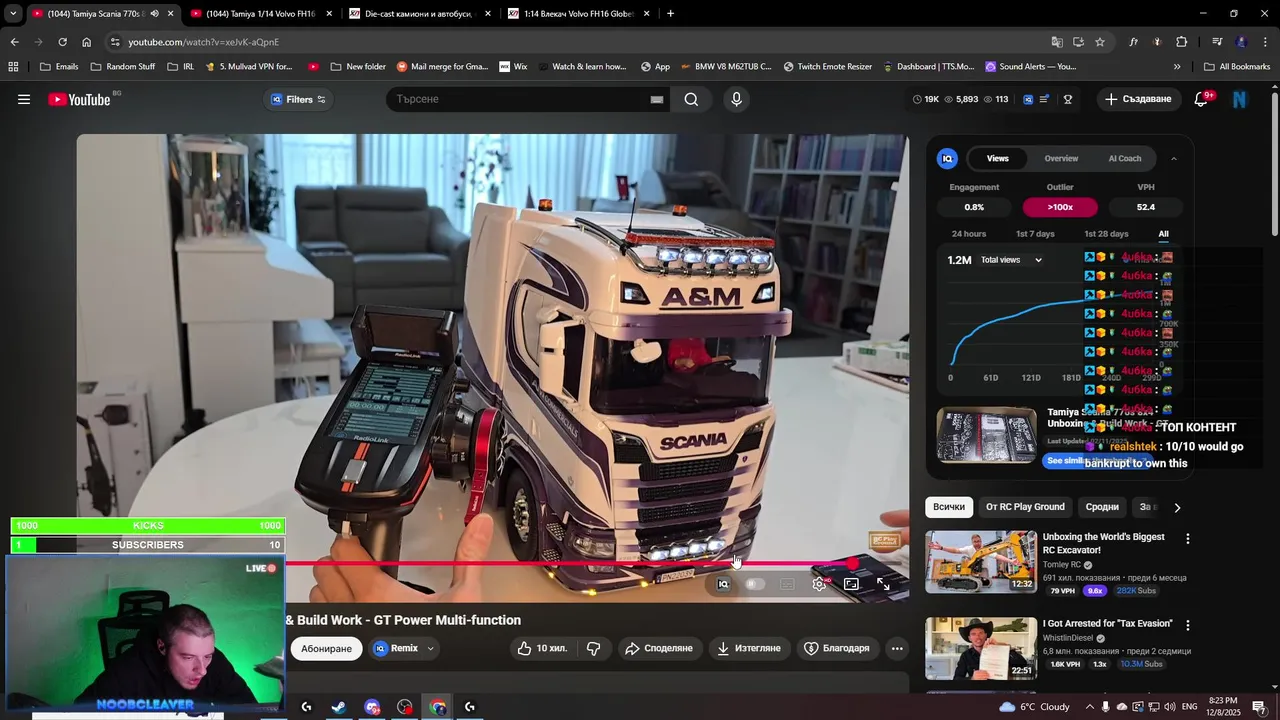The image size is (1280, 720).
Task: Switch to the vidIQ Overview tab
Action: pos(1061,158)
